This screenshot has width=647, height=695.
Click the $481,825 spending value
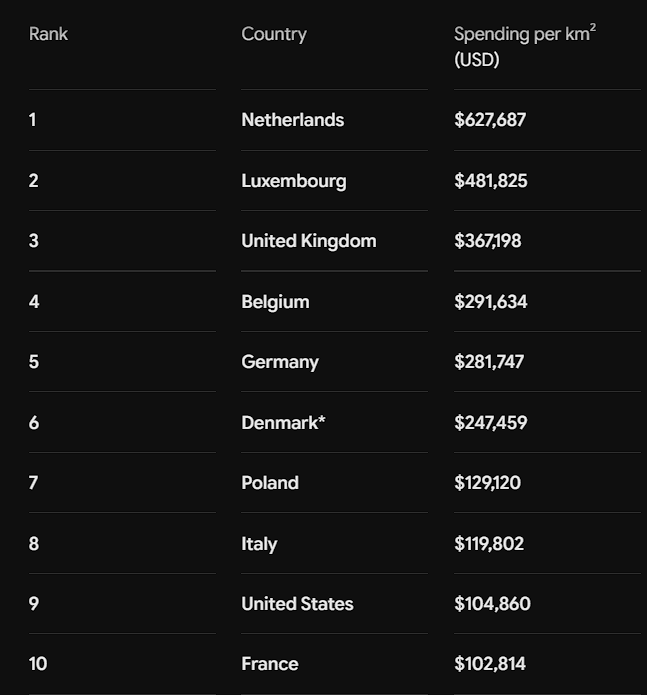(491, 181)
